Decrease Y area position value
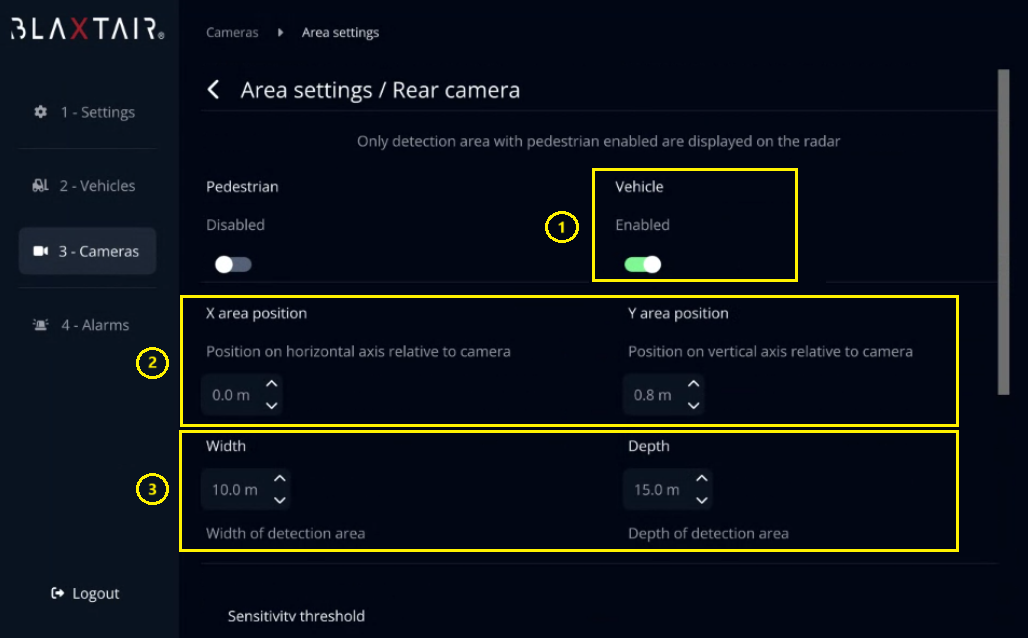The height and width of the screenshot is (638, 1028). (693, 404)
